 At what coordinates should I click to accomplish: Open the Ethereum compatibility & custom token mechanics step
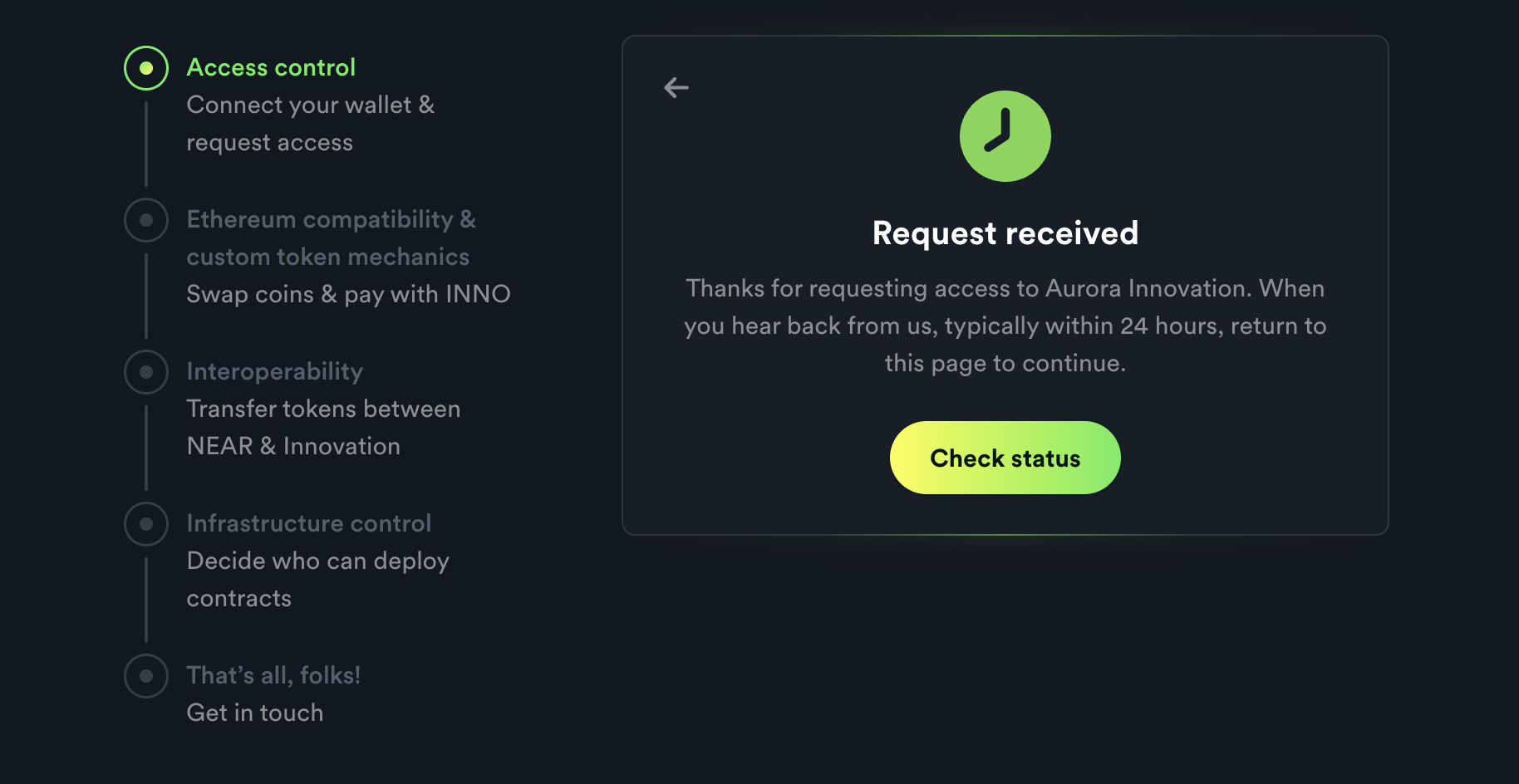331,238
